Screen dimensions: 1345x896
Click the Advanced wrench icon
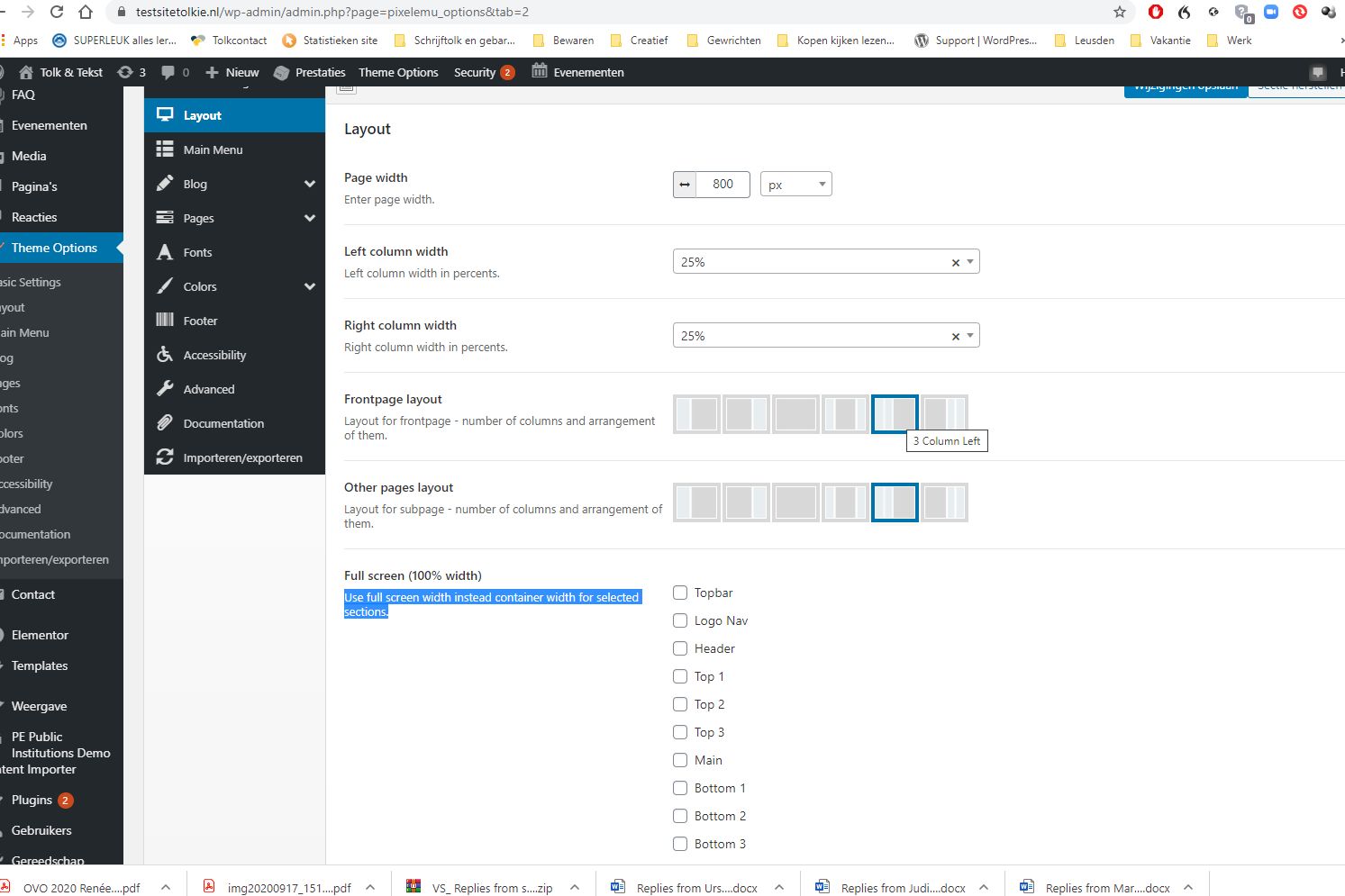pos(165,389)
